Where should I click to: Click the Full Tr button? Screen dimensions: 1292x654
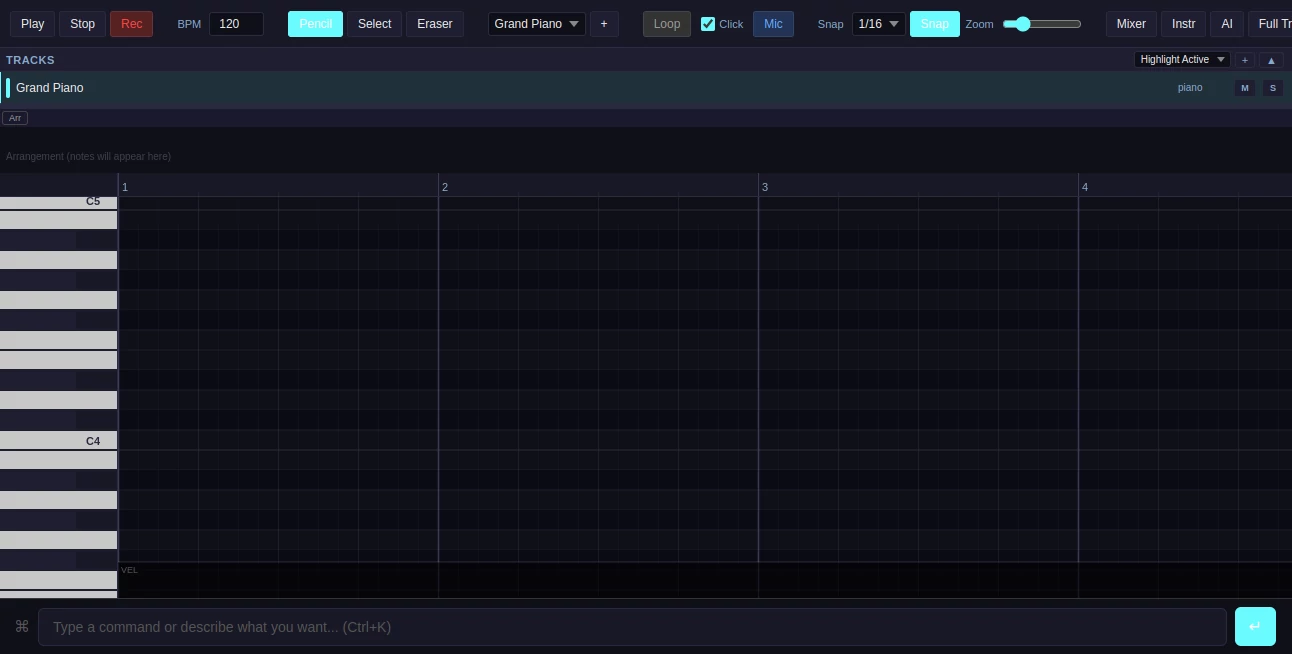click(1270, 24)
